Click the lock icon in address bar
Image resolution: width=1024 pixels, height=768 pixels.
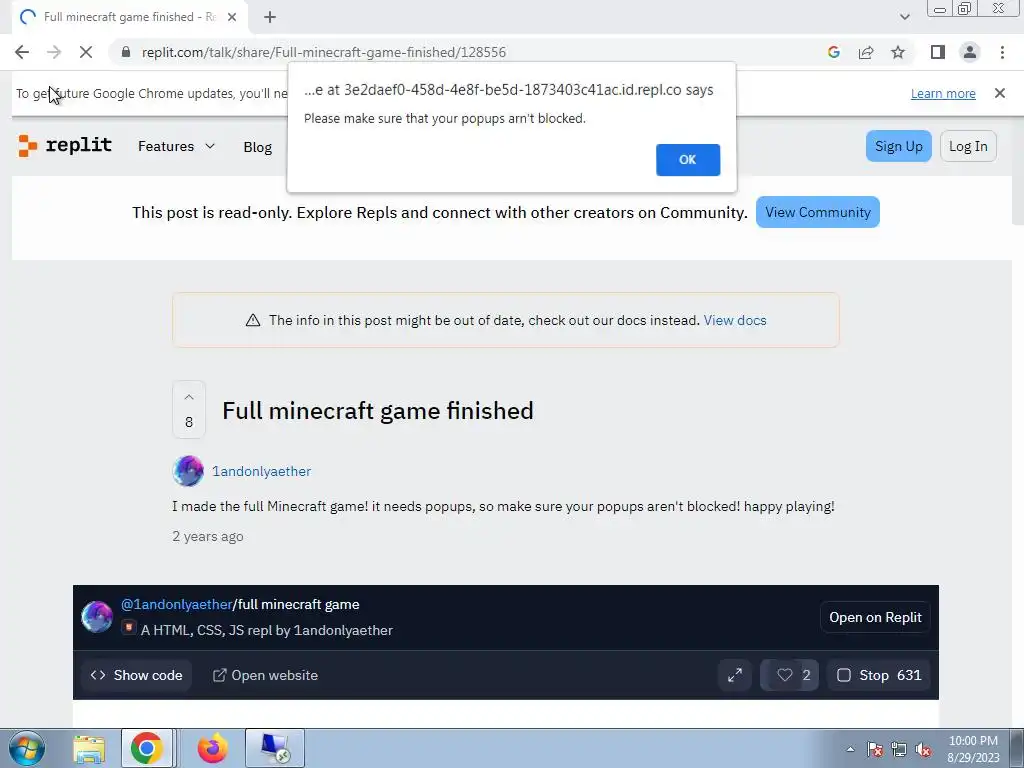coord(125,52)
